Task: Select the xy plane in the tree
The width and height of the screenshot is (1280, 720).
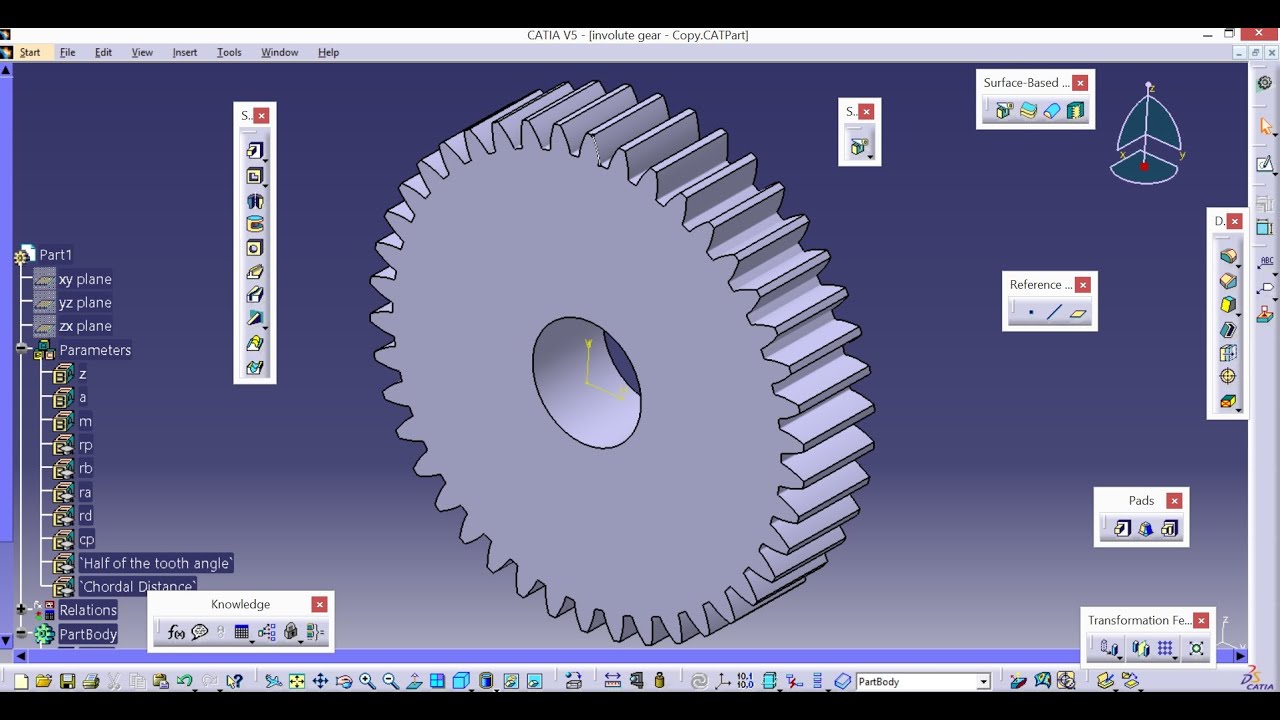Action: pyautogui.click(x=85, y=279)
